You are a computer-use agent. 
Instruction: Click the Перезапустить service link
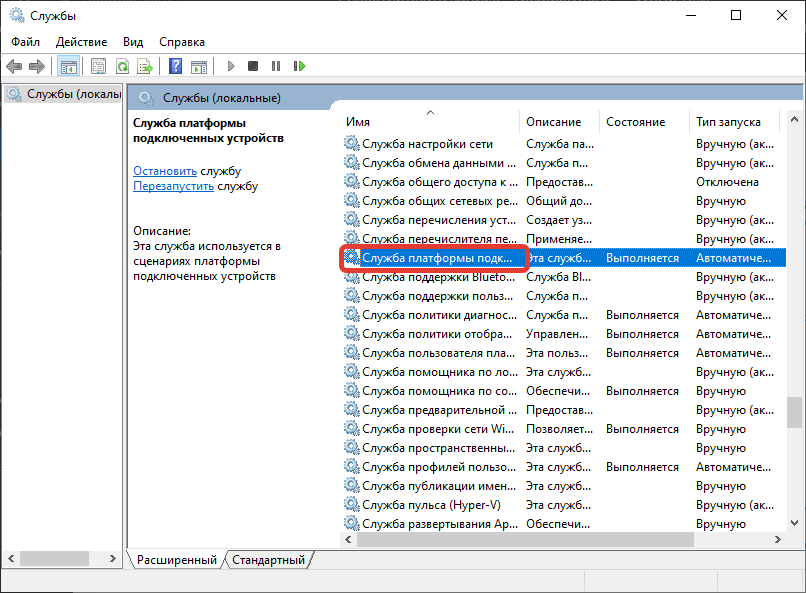click(173, 186)
